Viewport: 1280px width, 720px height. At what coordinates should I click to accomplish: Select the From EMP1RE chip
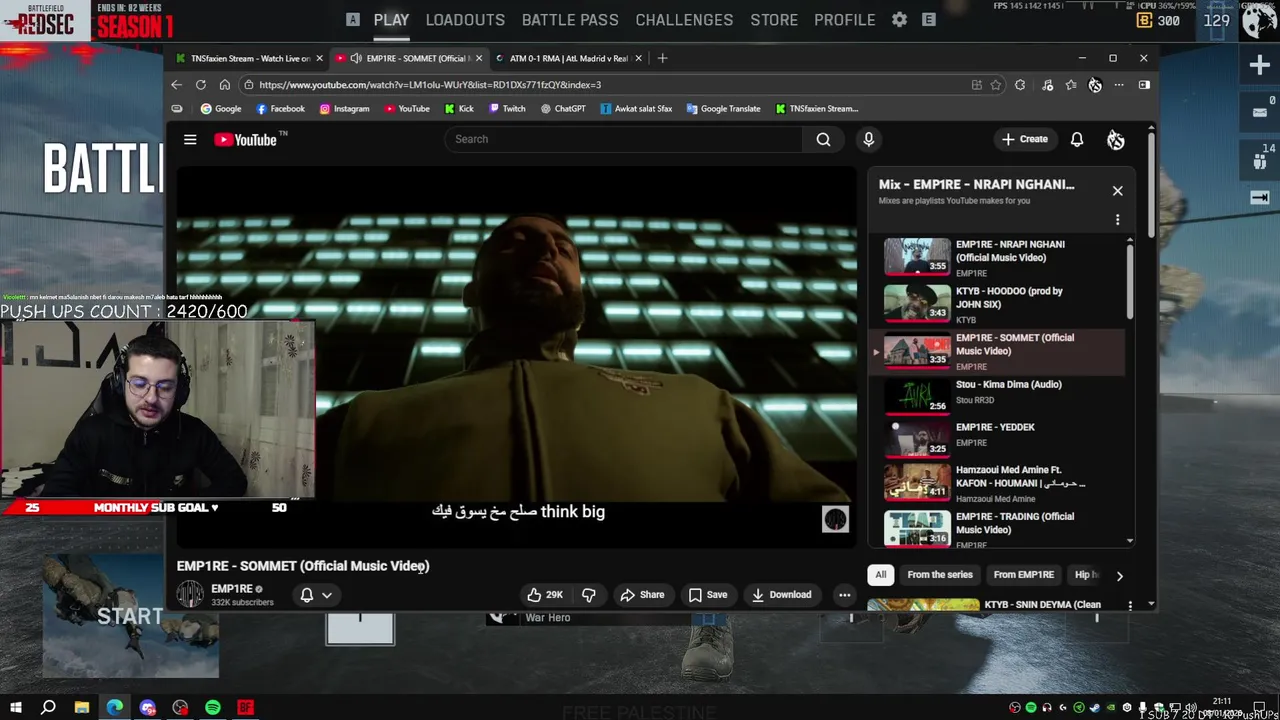[x=1023, y=575]
